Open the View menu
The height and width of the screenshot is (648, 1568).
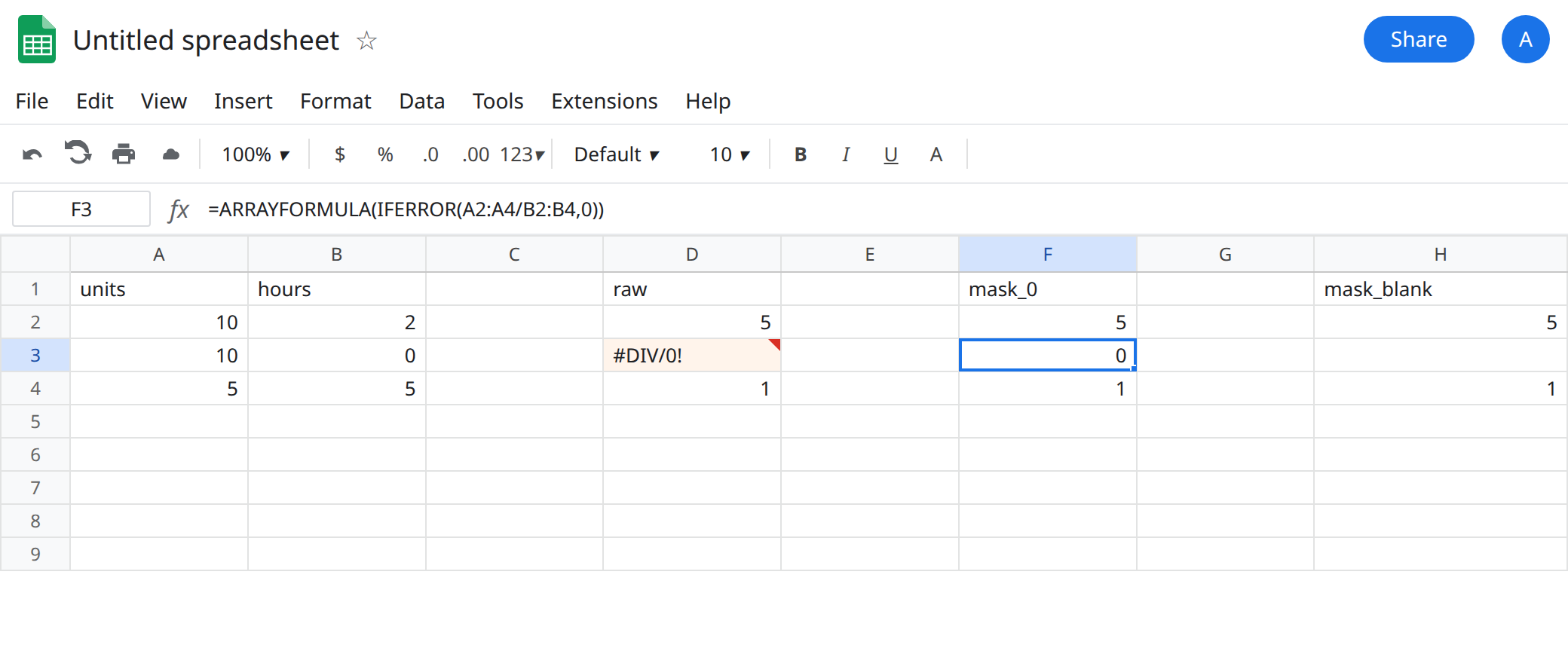coord(164,101)
